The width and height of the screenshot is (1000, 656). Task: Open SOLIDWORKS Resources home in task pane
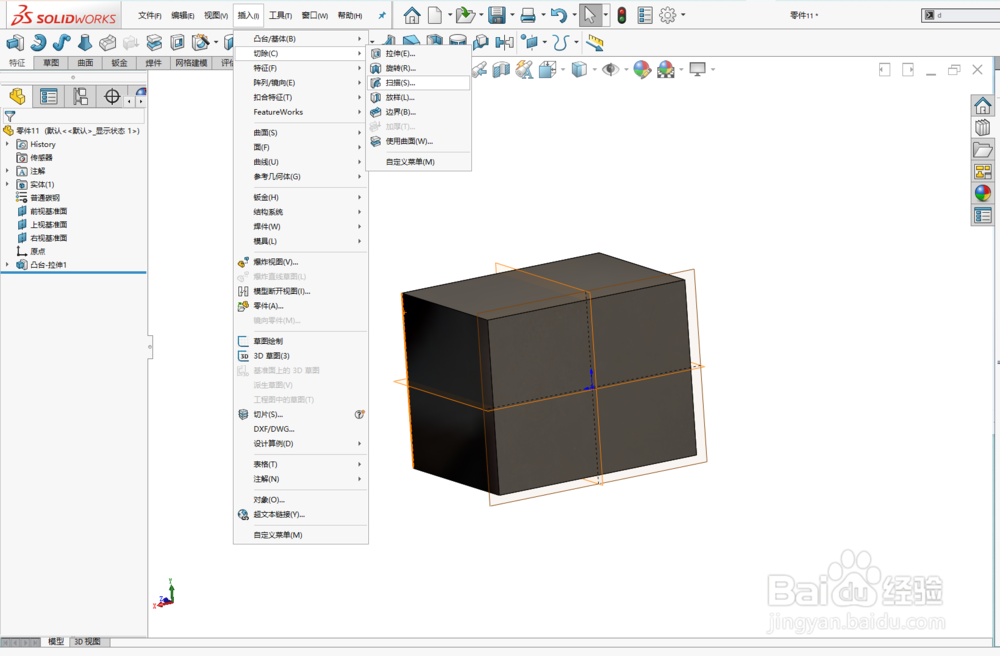983,105
